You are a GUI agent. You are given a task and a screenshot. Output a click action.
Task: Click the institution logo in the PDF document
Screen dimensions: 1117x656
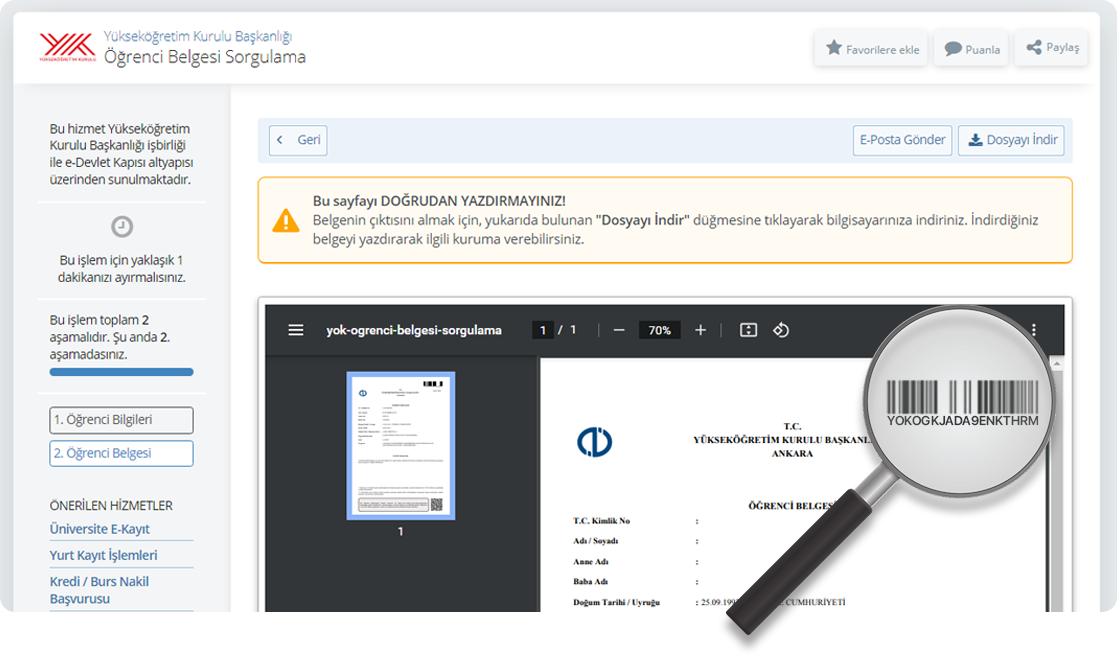point(595,442)
